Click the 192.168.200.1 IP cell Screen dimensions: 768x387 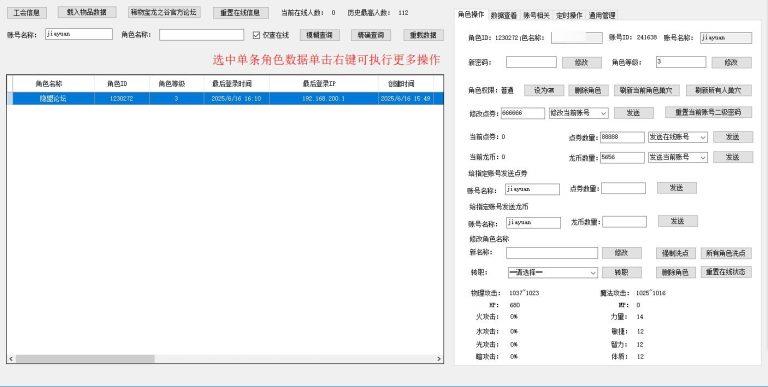[x=323, y=98]
